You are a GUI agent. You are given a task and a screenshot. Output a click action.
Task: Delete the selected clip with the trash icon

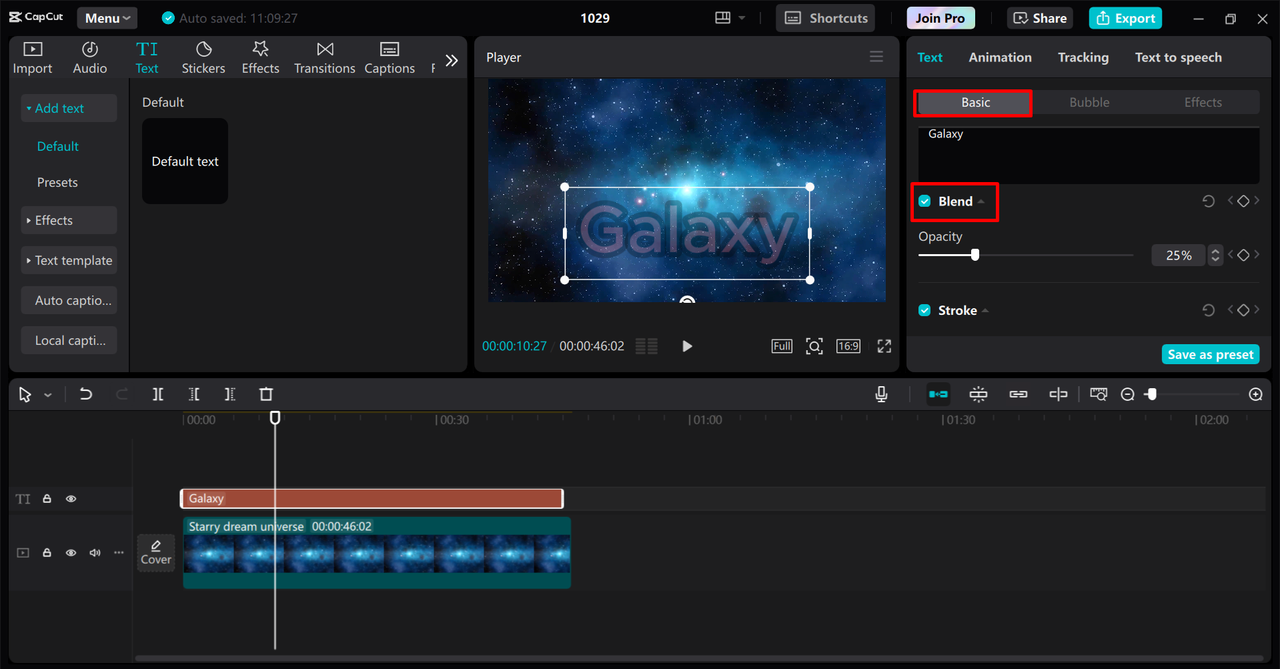click(266, 394)
